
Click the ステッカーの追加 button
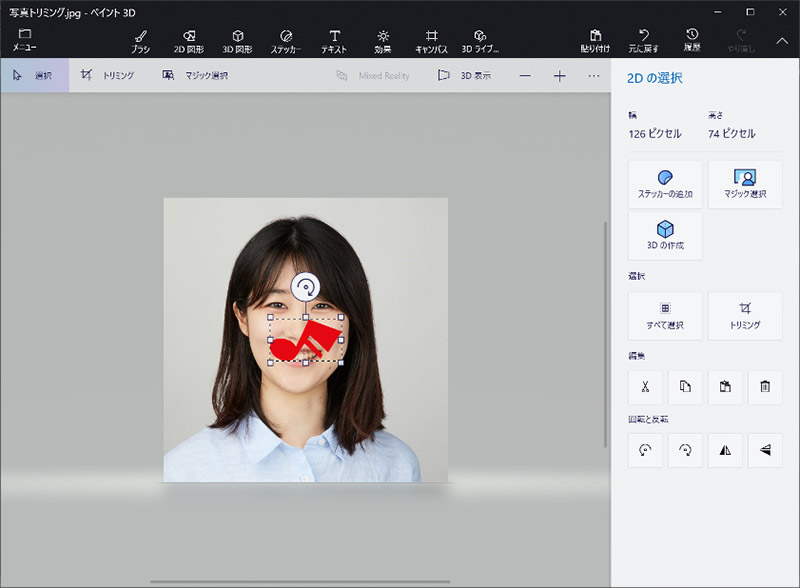coord(665,184)
